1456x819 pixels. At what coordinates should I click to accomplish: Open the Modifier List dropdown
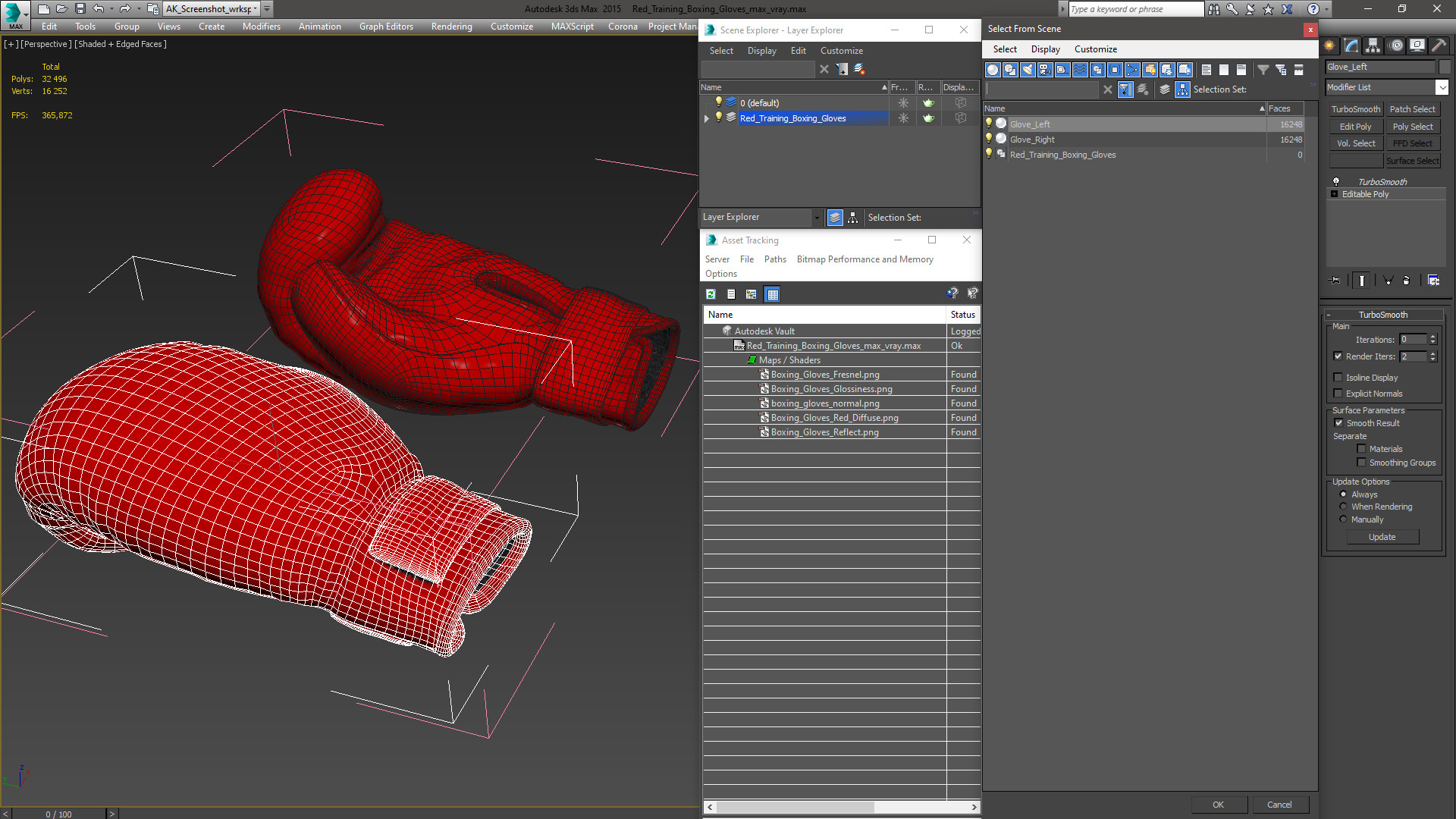[x=1442, y=87]
